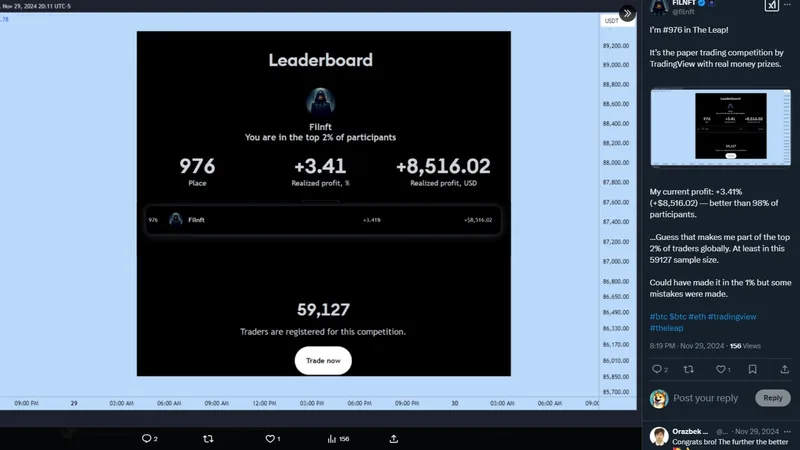Collapse the sidebar with double-chevron button

click(x=627, y=13)
